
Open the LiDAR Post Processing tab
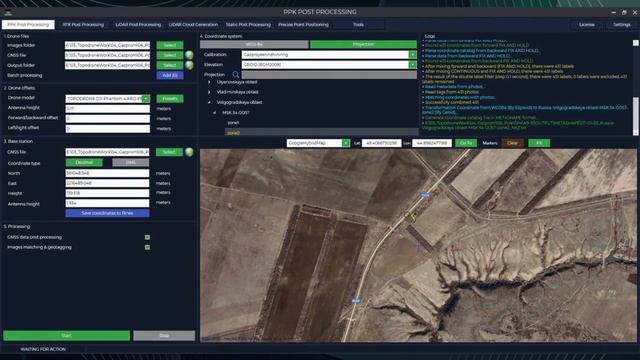(x=138, y=24)
